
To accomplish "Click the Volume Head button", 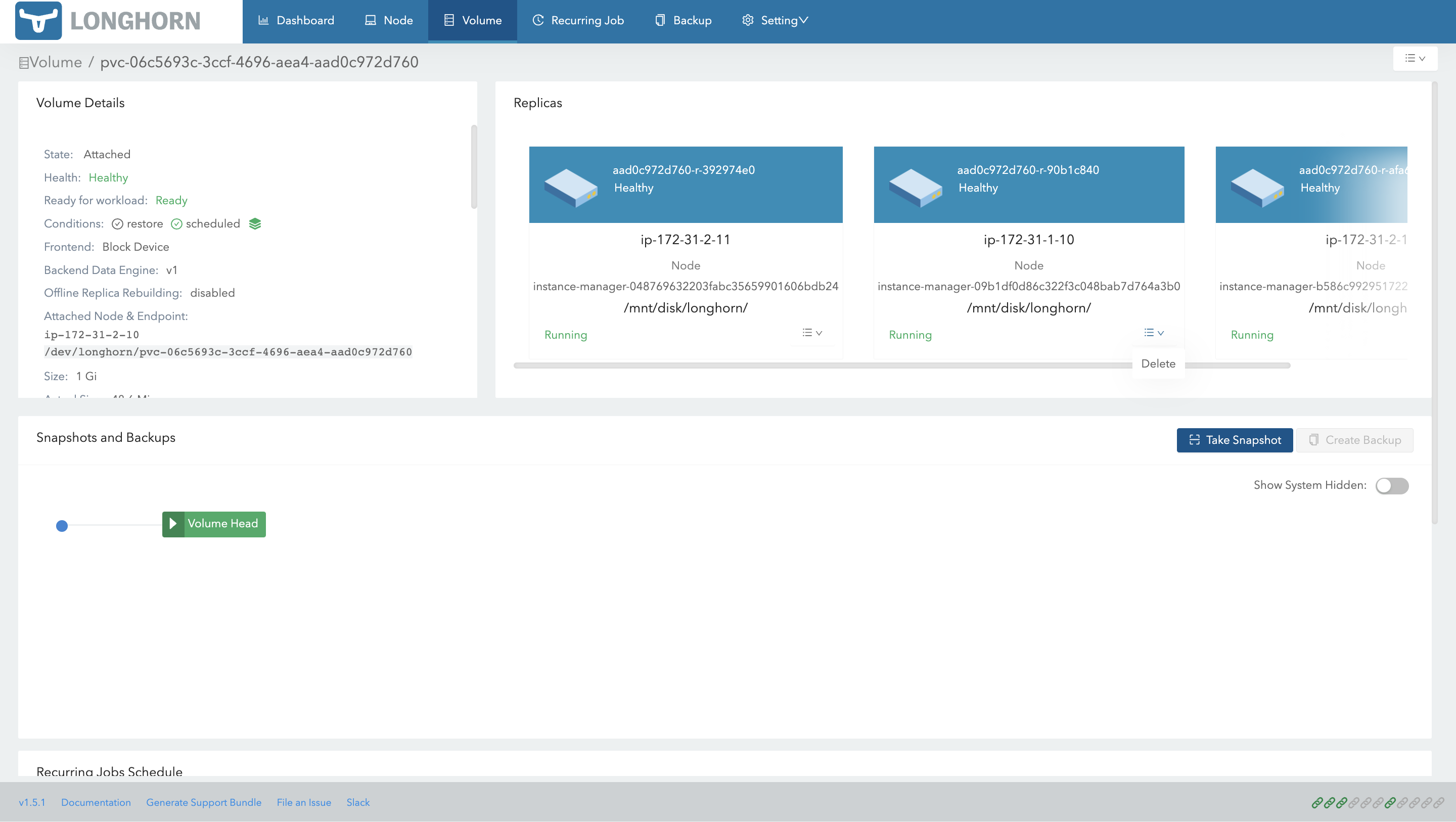I will pyautogui.click(x=221, y=524).
